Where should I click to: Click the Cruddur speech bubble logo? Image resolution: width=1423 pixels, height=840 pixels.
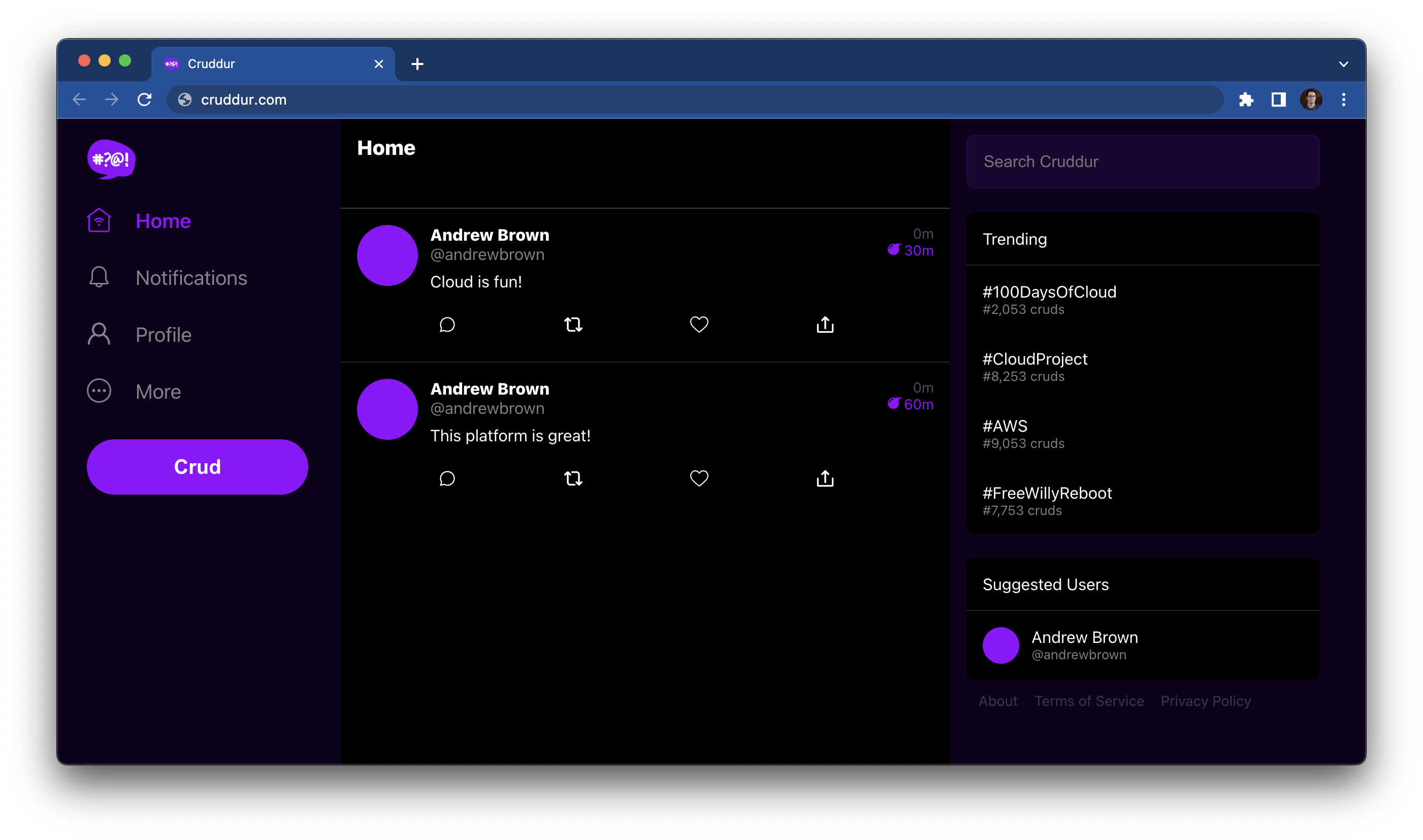coord(111,159)
